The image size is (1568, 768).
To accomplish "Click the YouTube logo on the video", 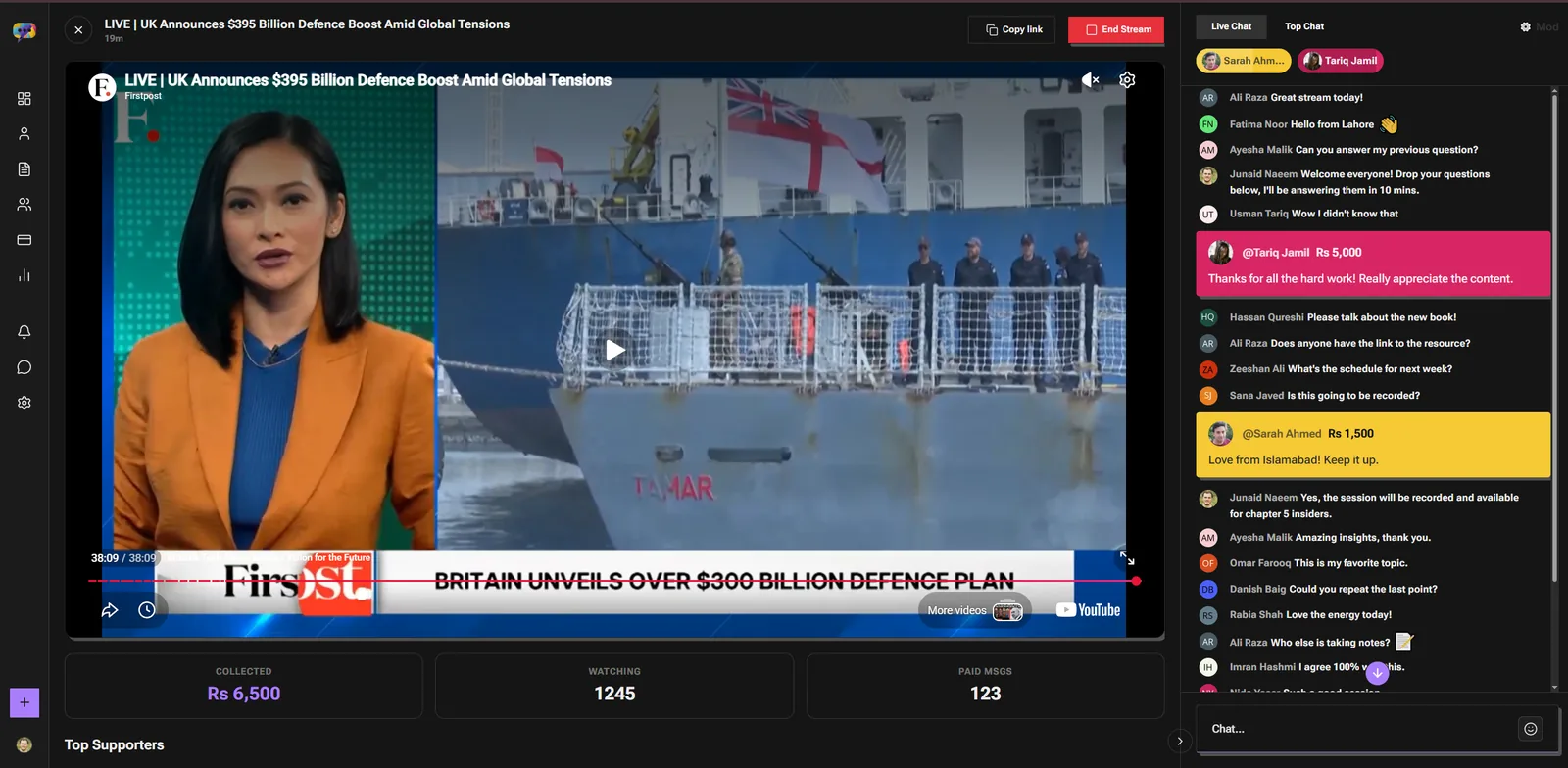I will coord(1088,610).
